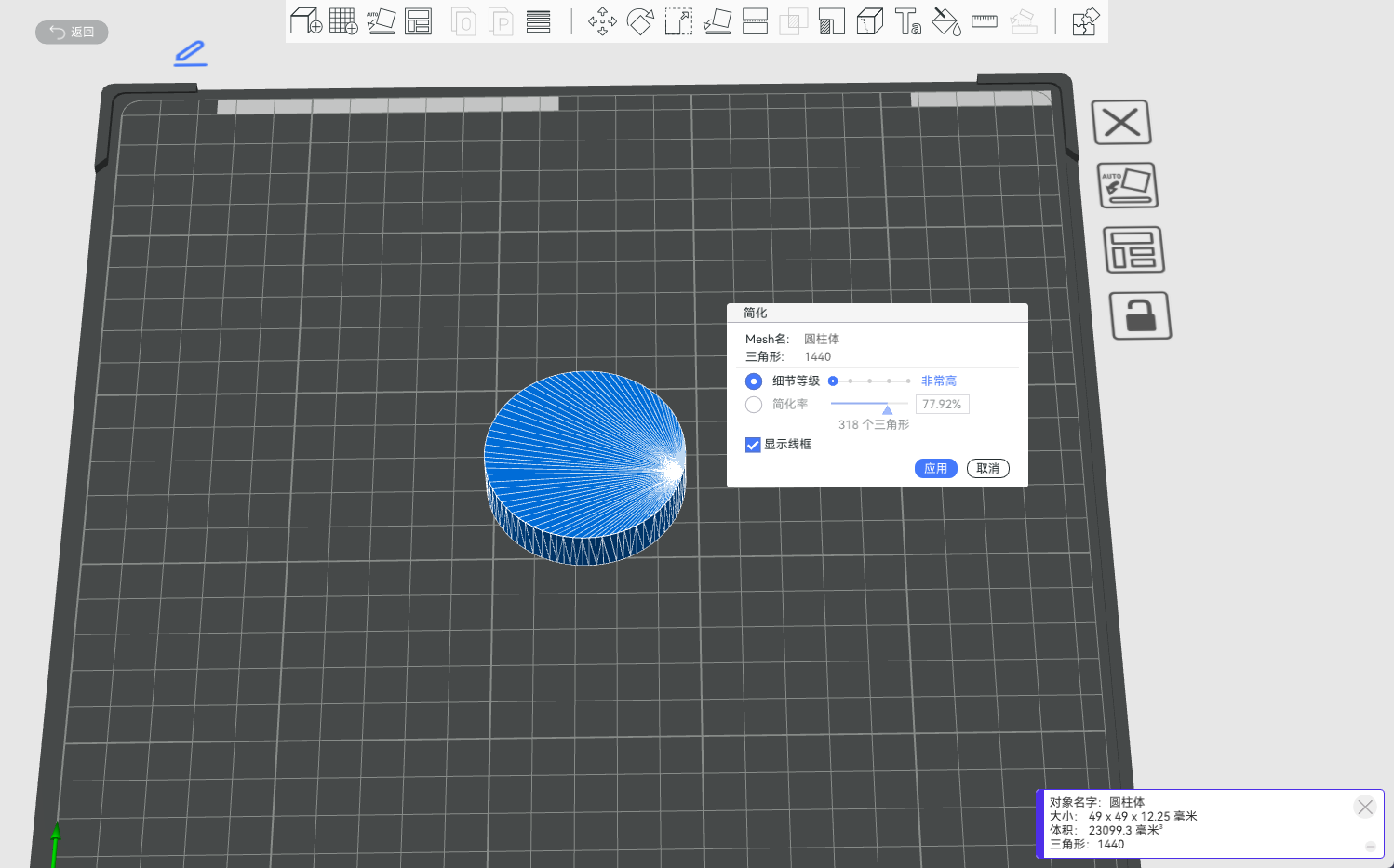Click the large lock icon at right
The image size is (1394, 868).
tap(1140, 315)
